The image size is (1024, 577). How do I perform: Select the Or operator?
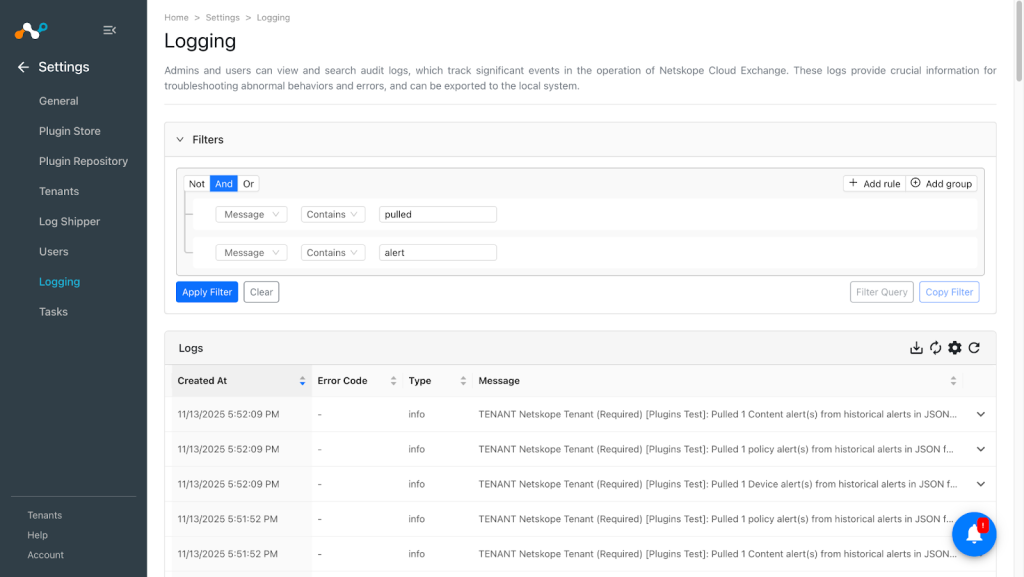(248, 184)
